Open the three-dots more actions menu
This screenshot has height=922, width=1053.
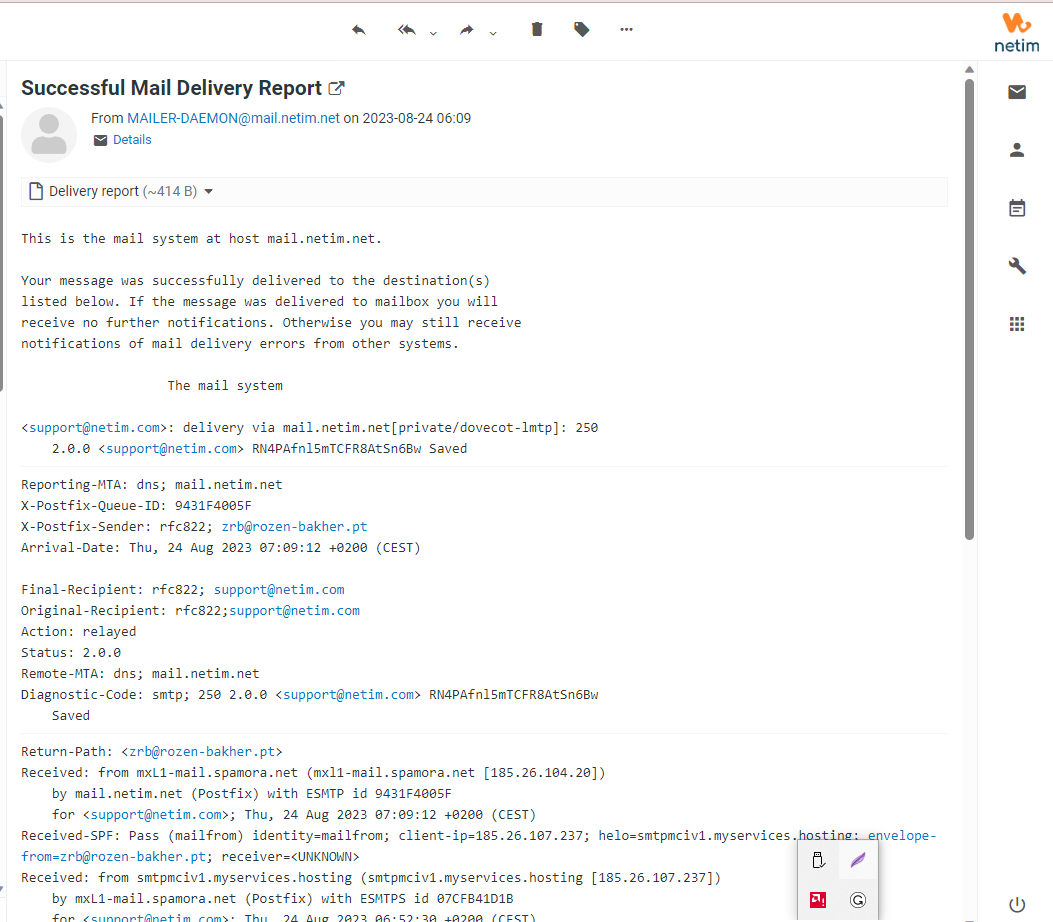click(x=626, y=30)
